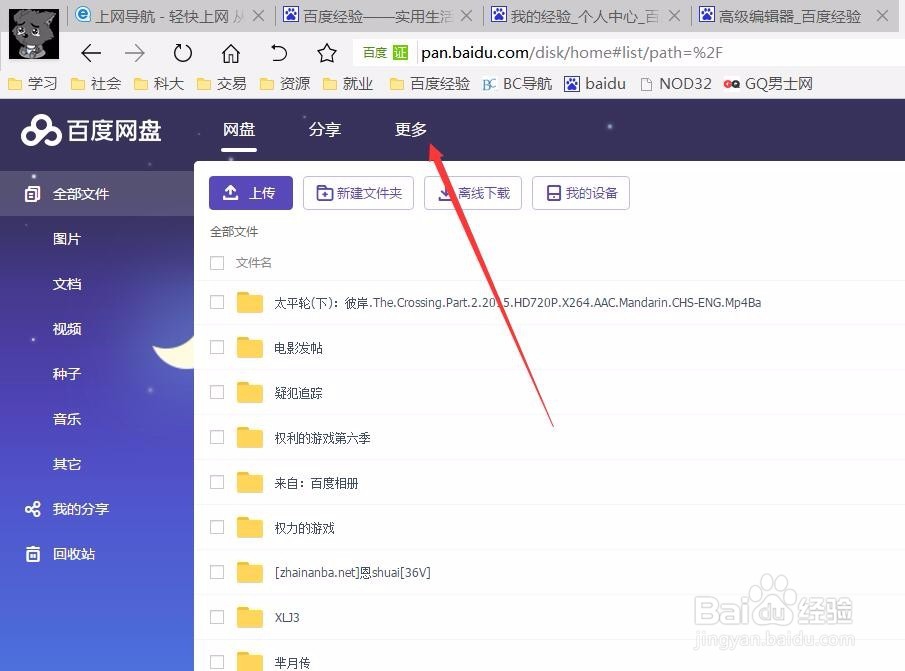Open the 百度经验 bookmark folder

tap(430, 84)
